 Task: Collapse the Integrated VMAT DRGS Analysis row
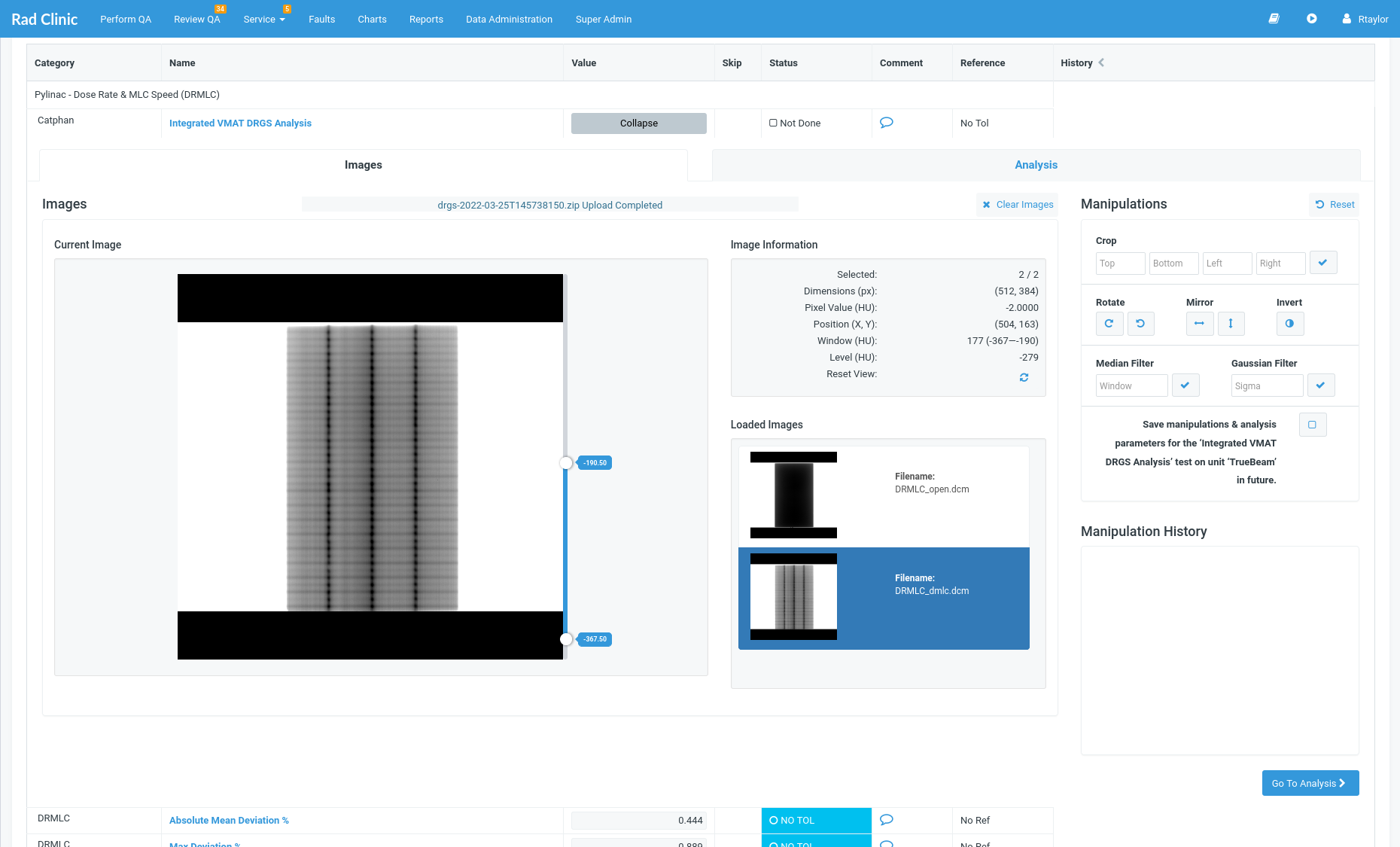(638, 123)
